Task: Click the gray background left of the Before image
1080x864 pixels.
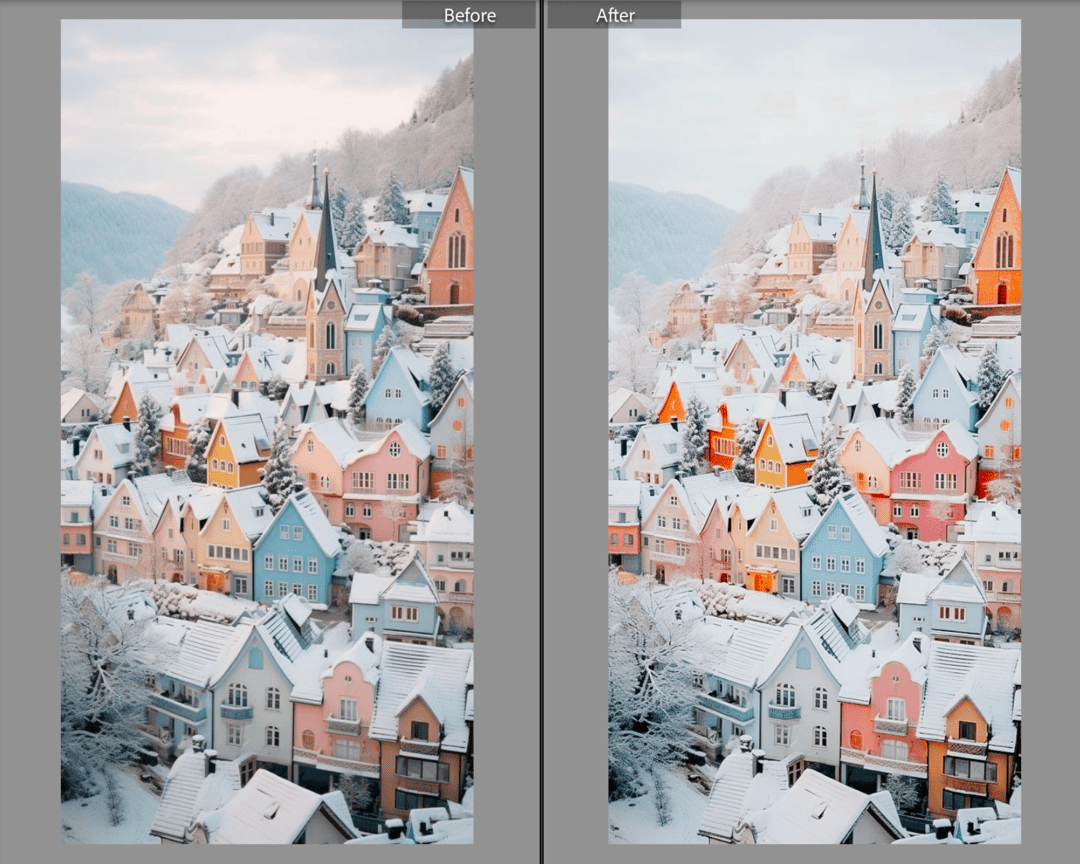Action: click(30, 432)
